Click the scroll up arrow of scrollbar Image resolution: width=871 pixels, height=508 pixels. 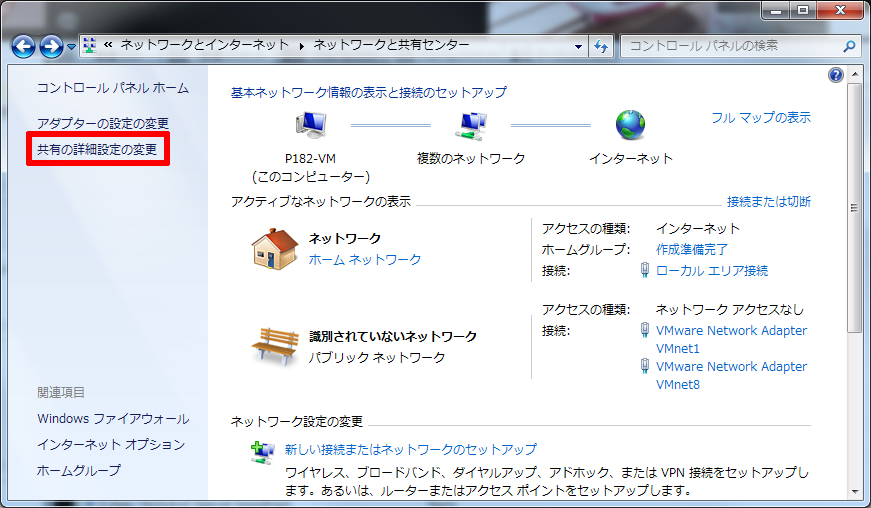point(854,74)
